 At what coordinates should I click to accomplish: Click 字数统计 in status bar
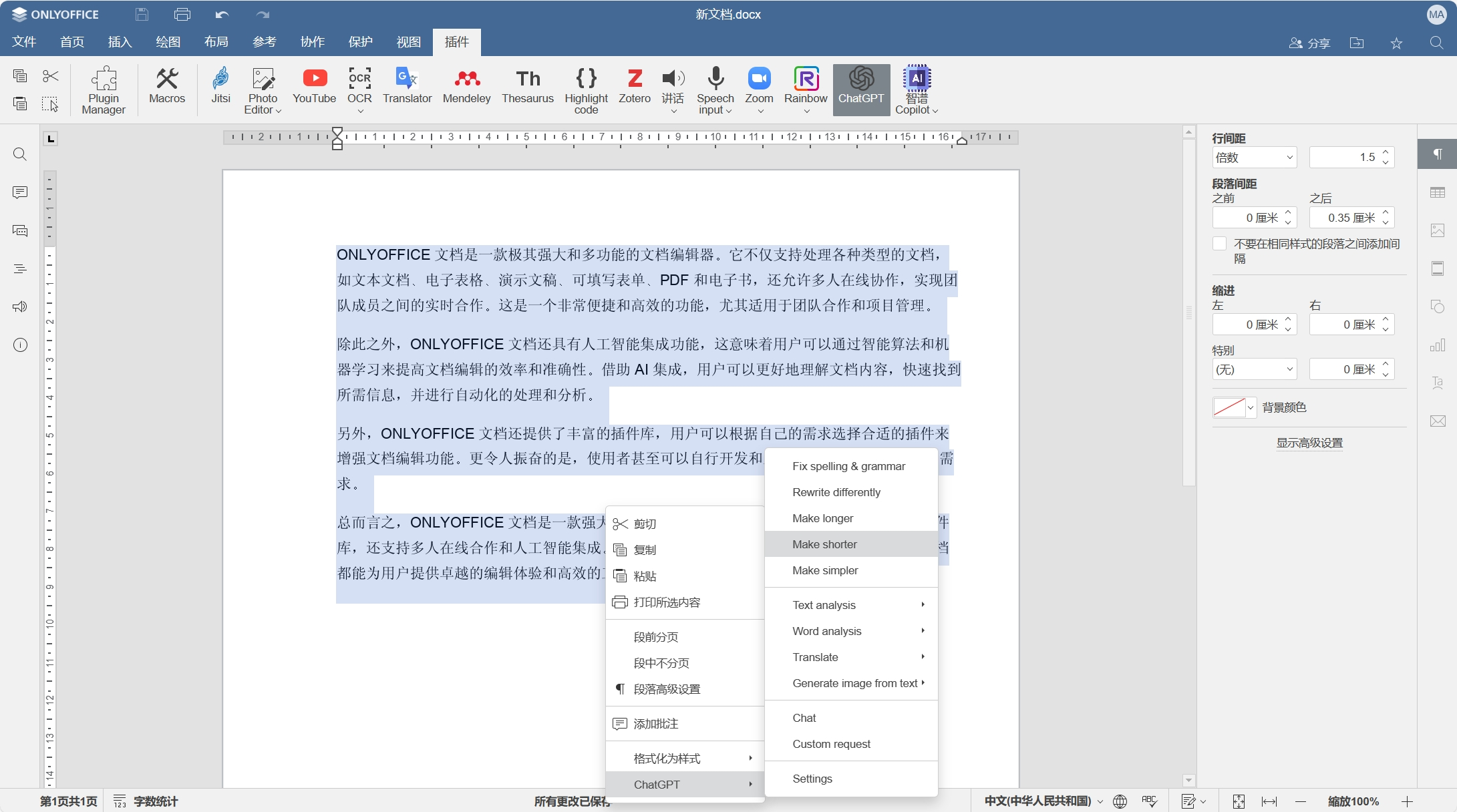coord(146,801)
